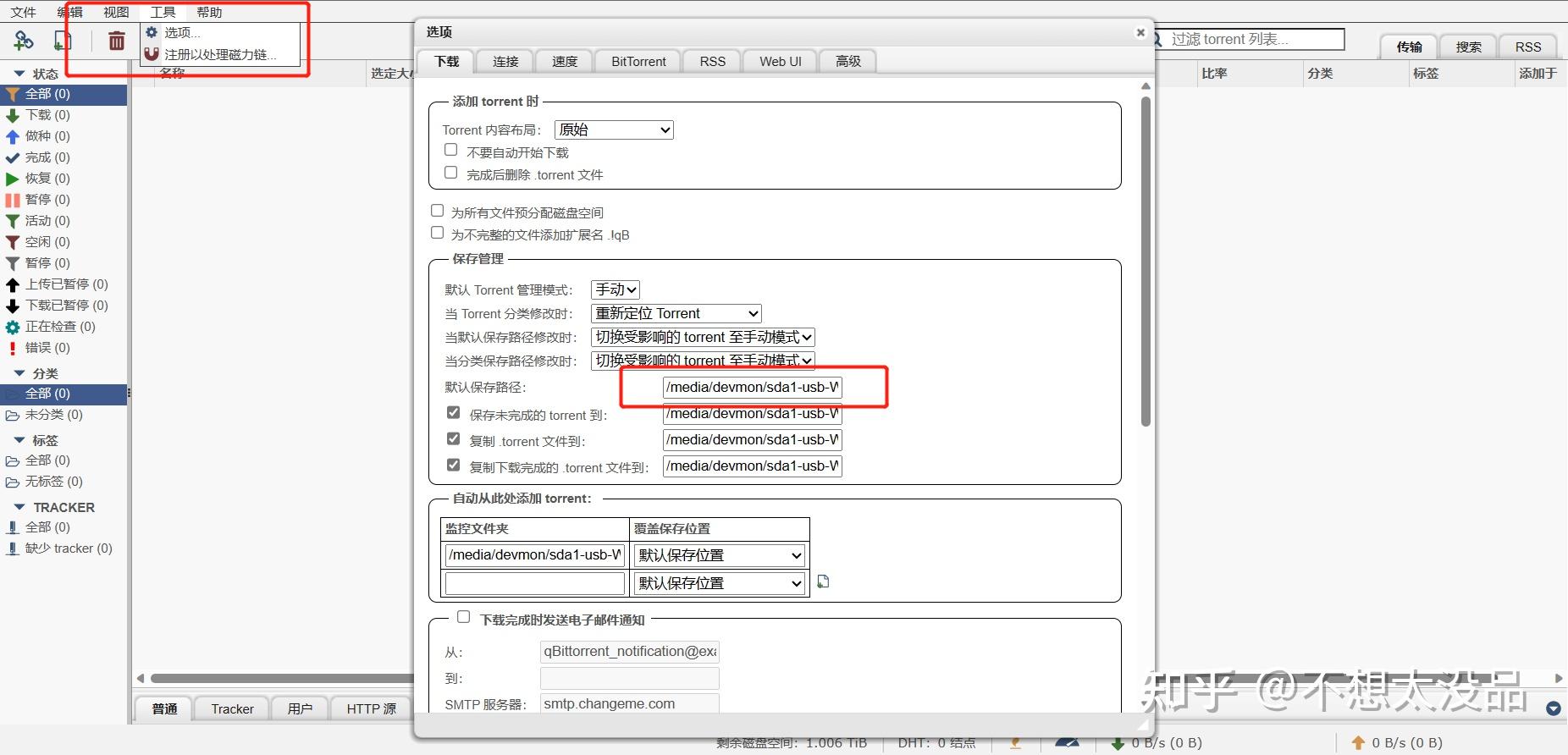
Task: Open the 重新定位 Torrent dropdown
Action: pyautogui.click(x=676, y=313)
